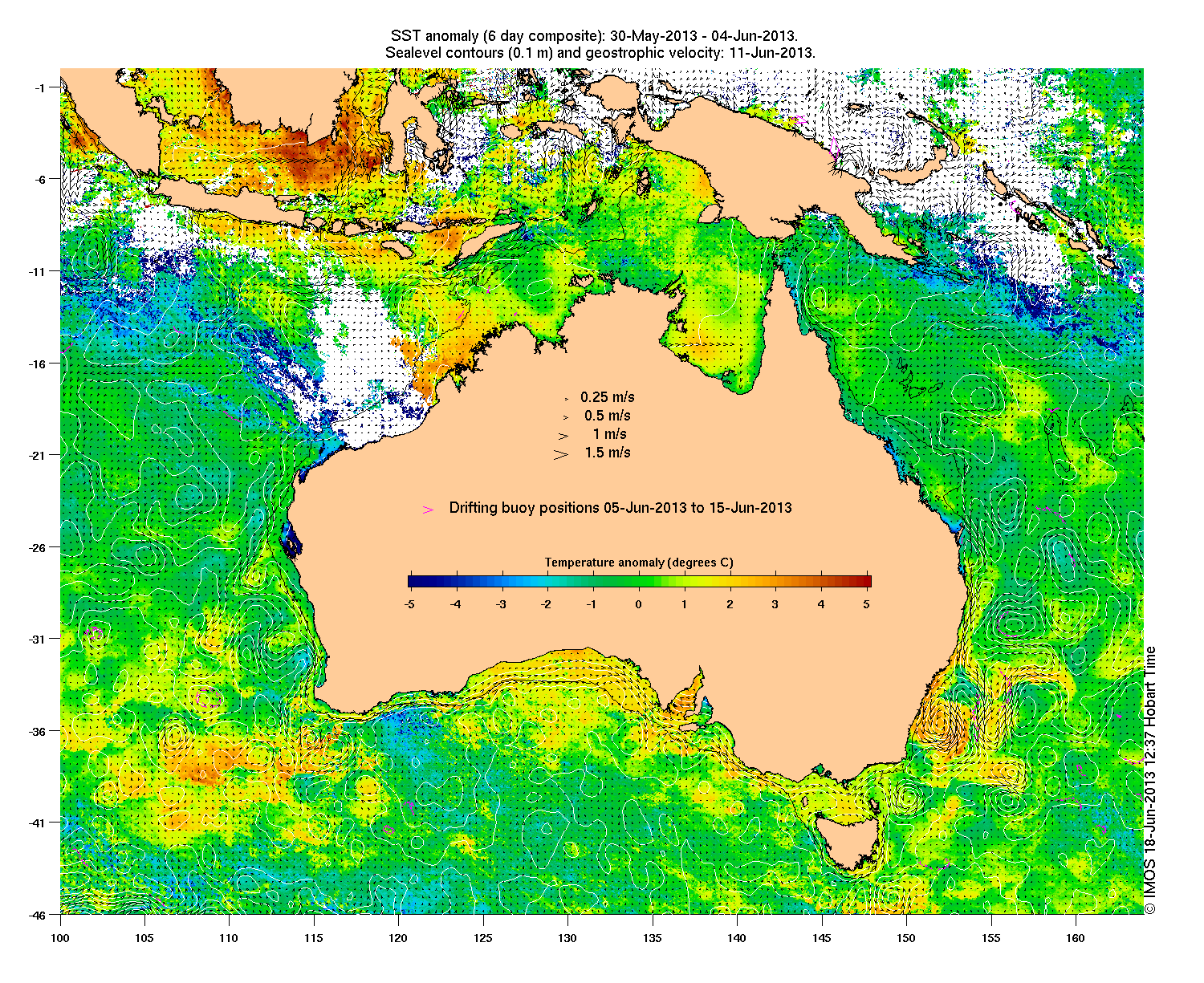Click the dark red +5 end of colorbar
This screenshot has height=983, width=1204.
(865, 582)
